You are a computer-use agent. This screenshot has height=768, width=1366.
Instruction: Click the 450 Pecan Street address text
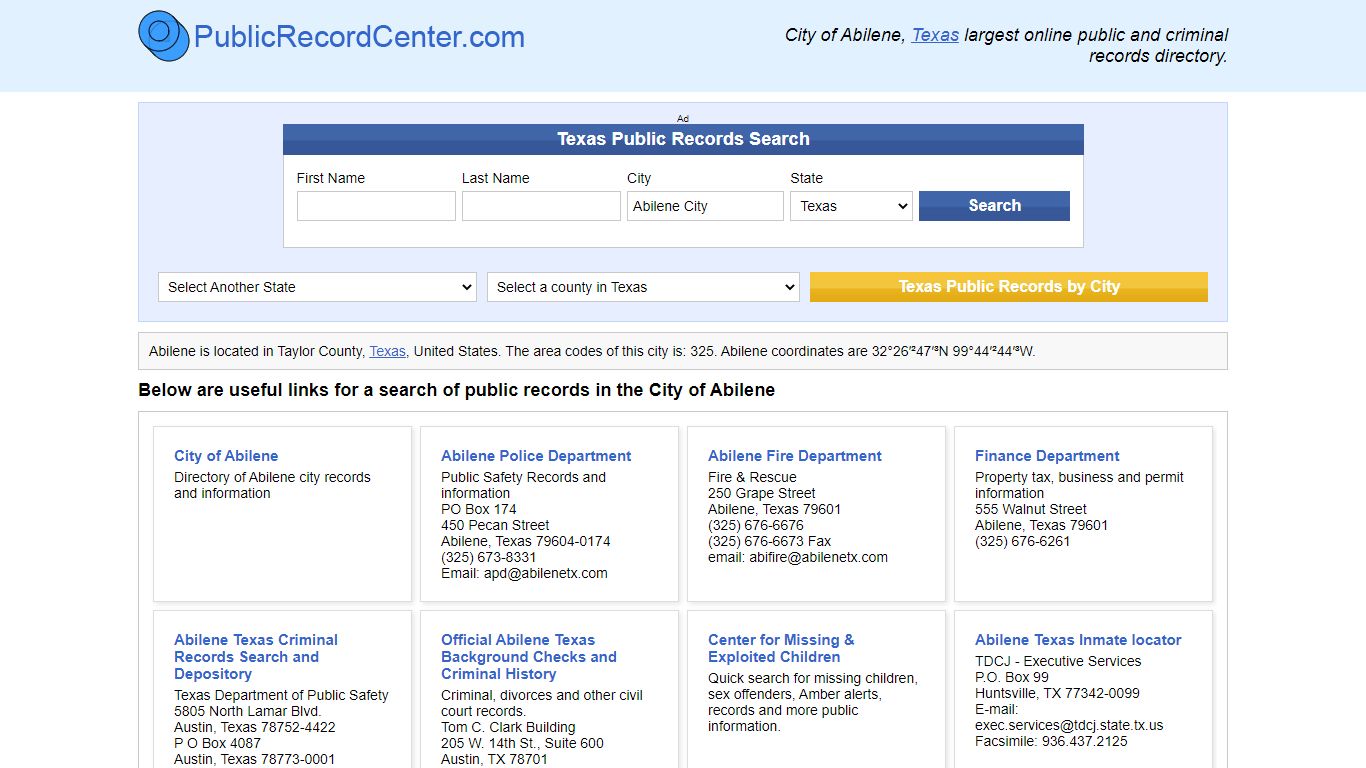tap(495, 525)
